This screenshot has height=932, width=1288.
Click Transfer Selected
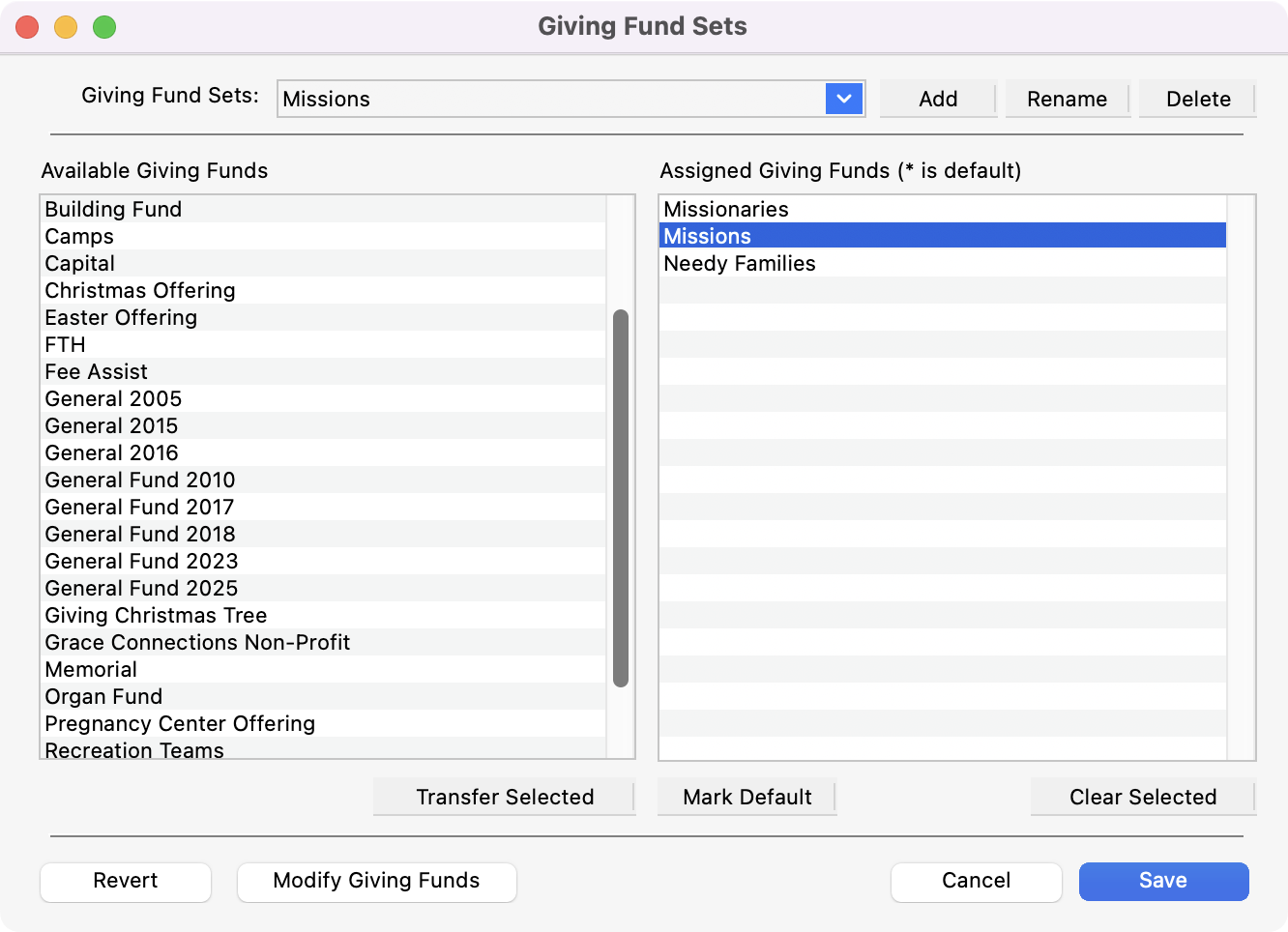[504, 797]
